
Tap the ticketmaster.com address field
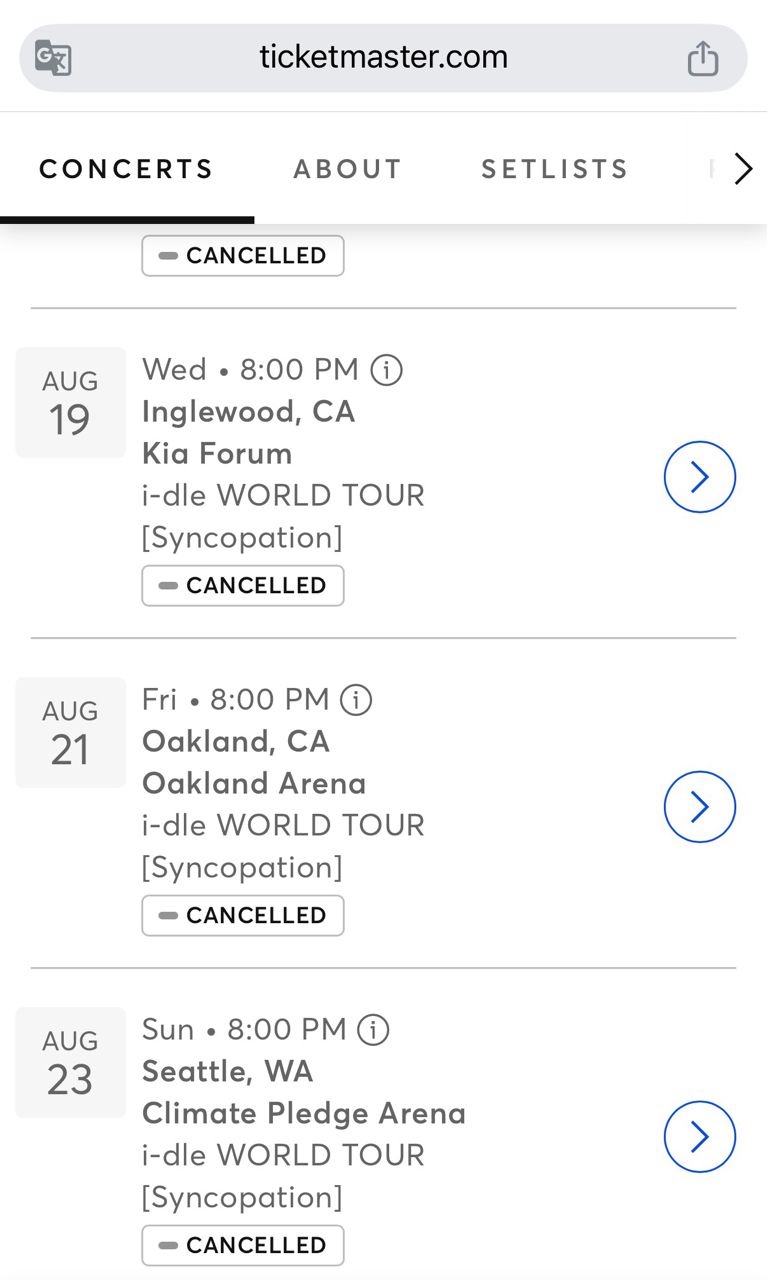(383, 57)
